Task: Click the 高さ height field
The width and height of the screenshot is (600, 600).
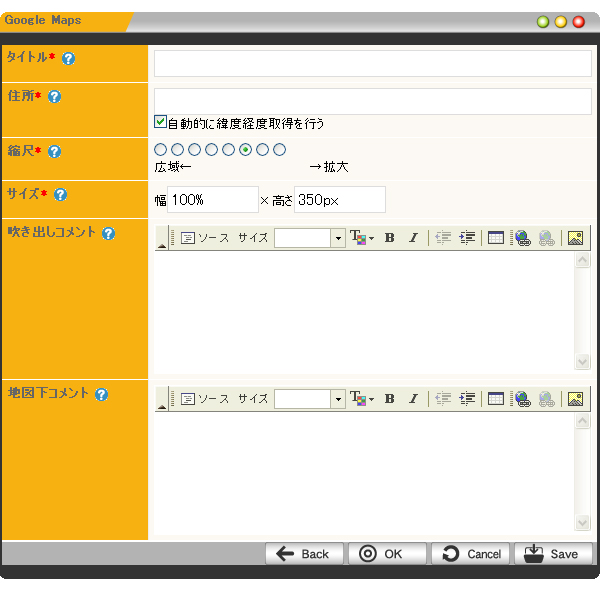Action: click(340, 200)
